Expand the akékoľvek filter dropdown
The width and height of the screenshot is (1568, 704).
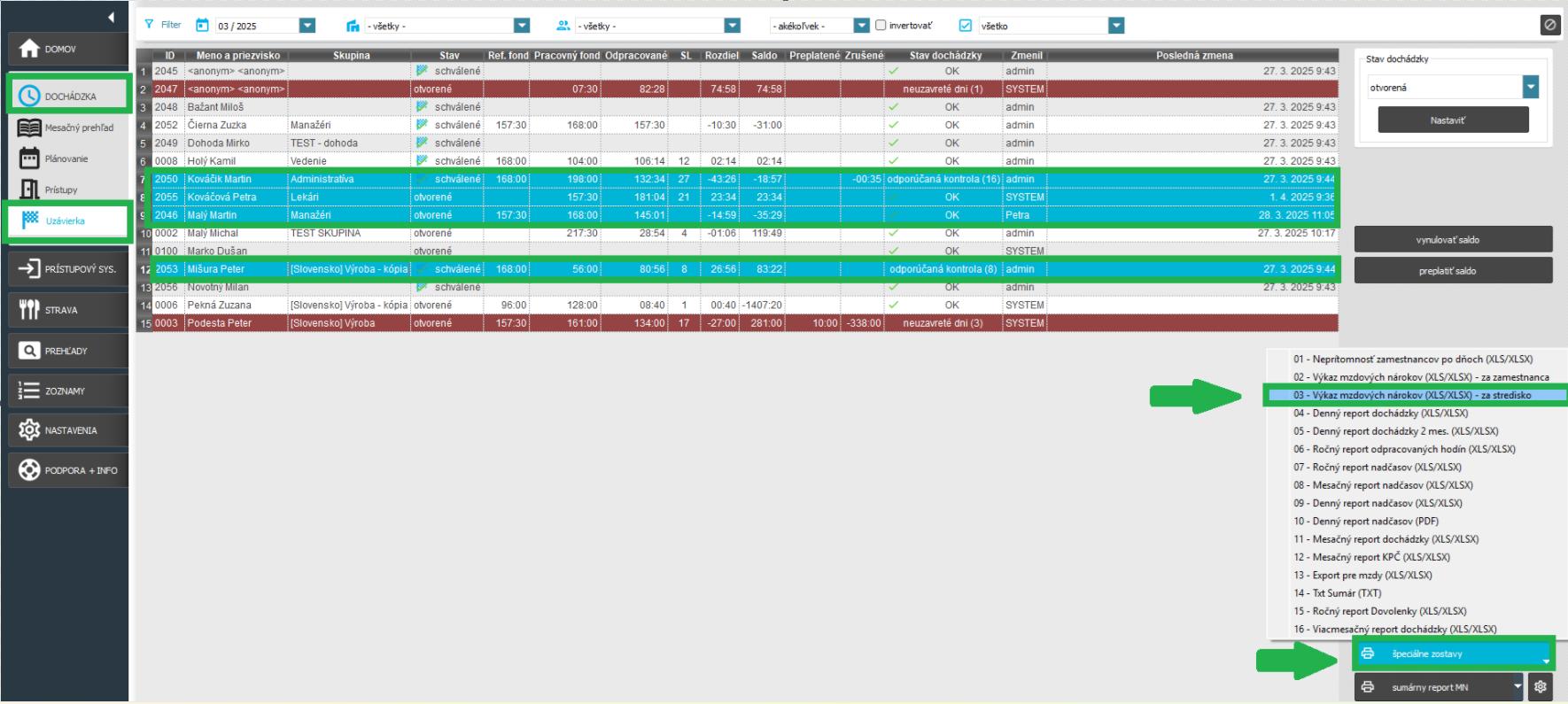(x=861, y=26)
